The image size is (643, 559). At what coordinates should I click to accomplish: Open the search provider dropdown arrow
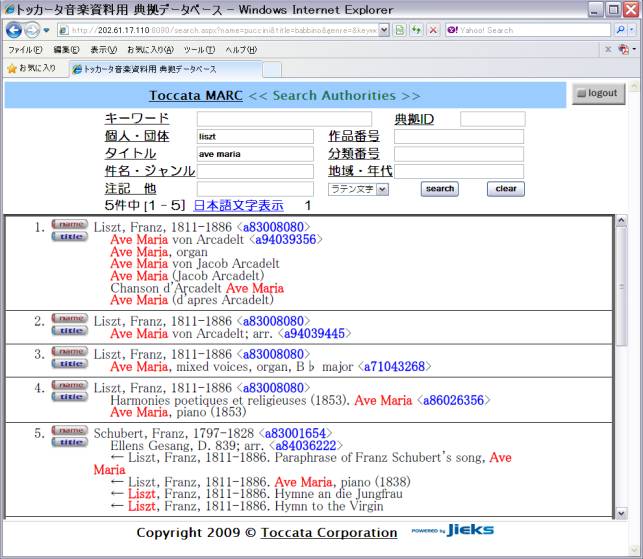tap(632, 30)
